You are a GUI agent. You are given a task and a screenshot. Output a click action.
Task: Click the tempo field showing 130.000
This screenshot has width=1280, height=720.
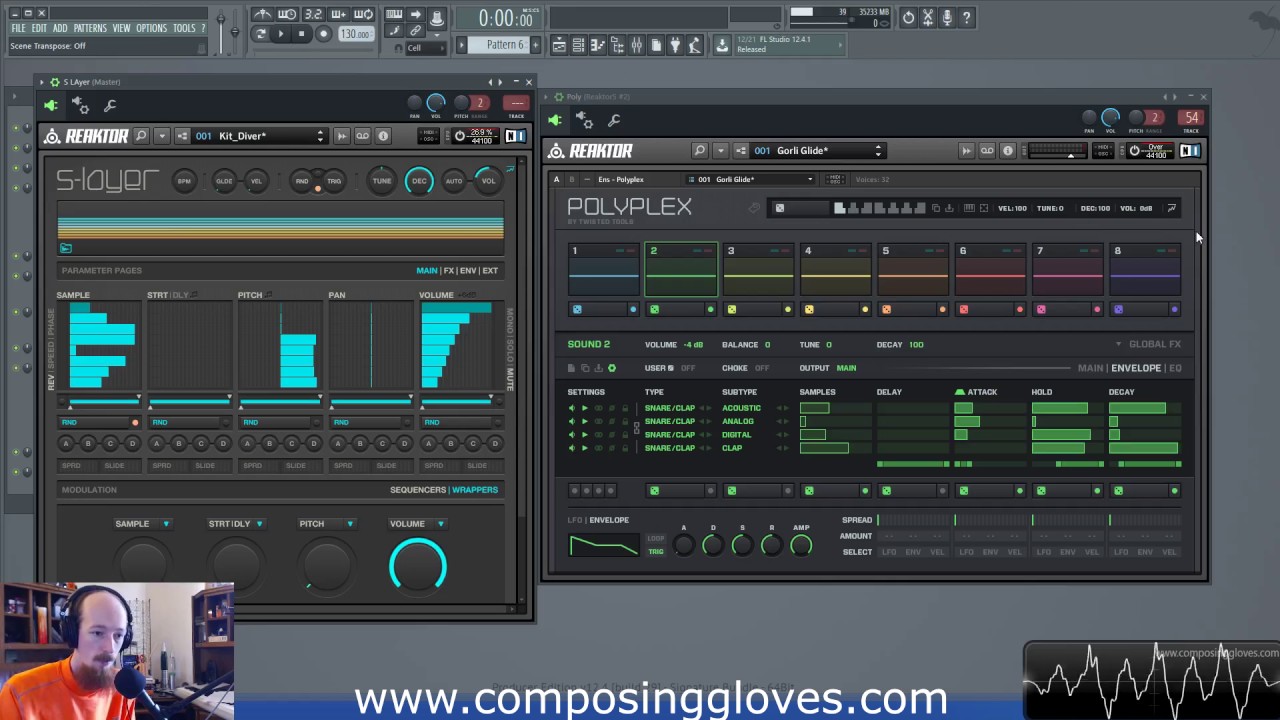point(355,34)
